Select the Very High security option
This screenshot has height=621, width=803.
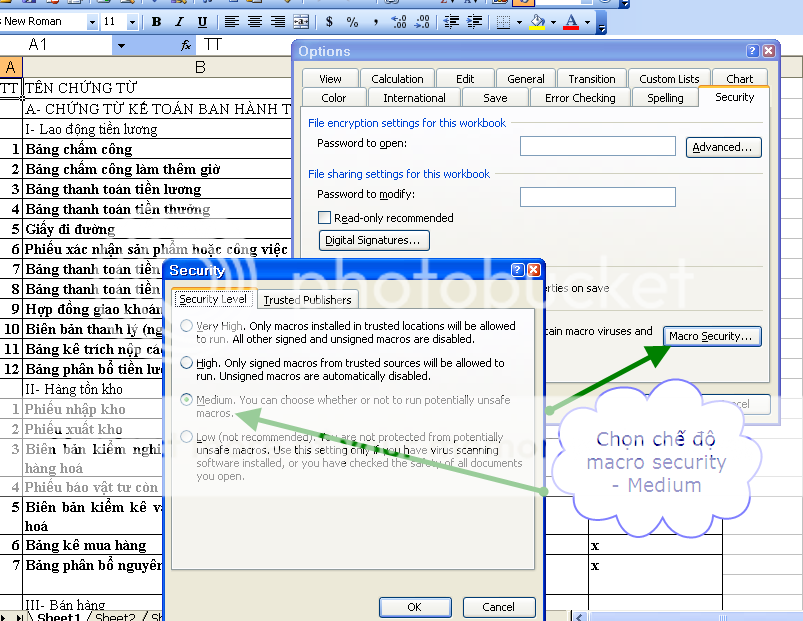pyautogui.click(x=186, y=326)
